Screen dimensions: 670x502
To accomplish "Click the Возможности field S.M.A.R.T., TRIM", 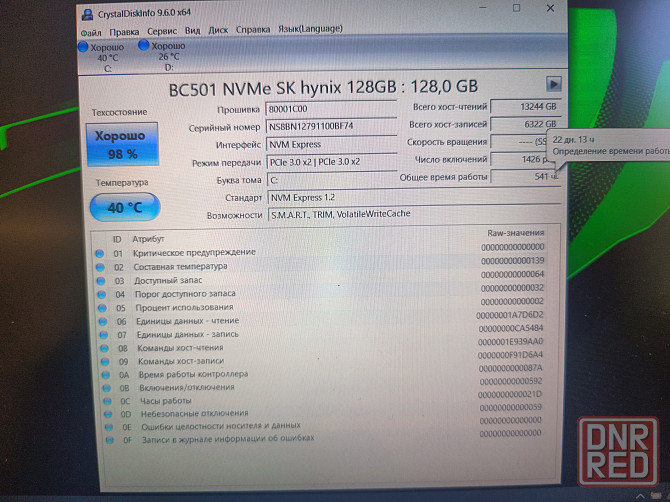I will click(414, 214).
